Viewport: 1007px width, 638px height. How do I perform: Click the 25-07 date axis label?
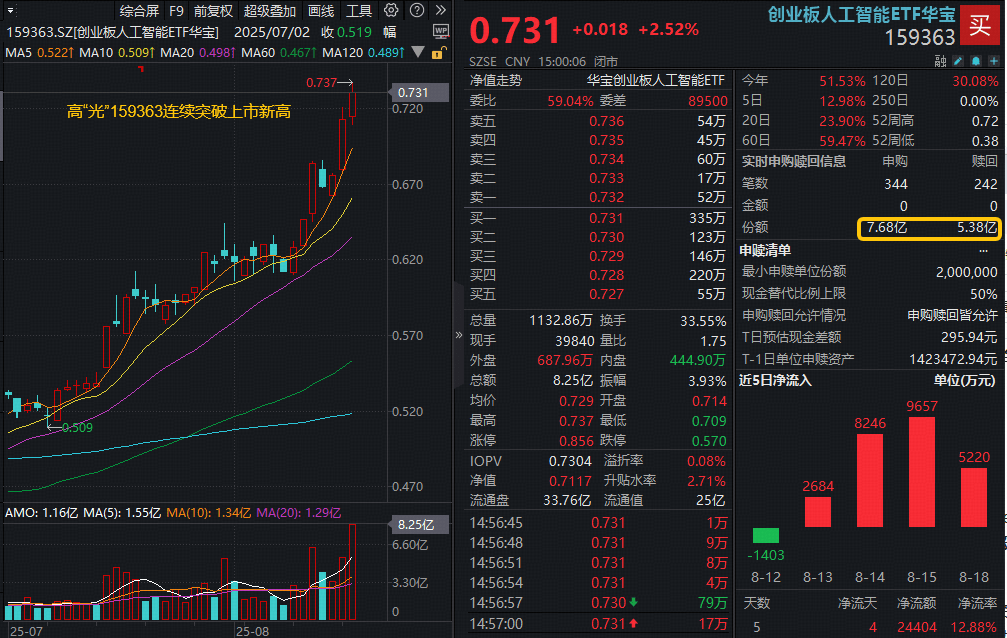26,631
